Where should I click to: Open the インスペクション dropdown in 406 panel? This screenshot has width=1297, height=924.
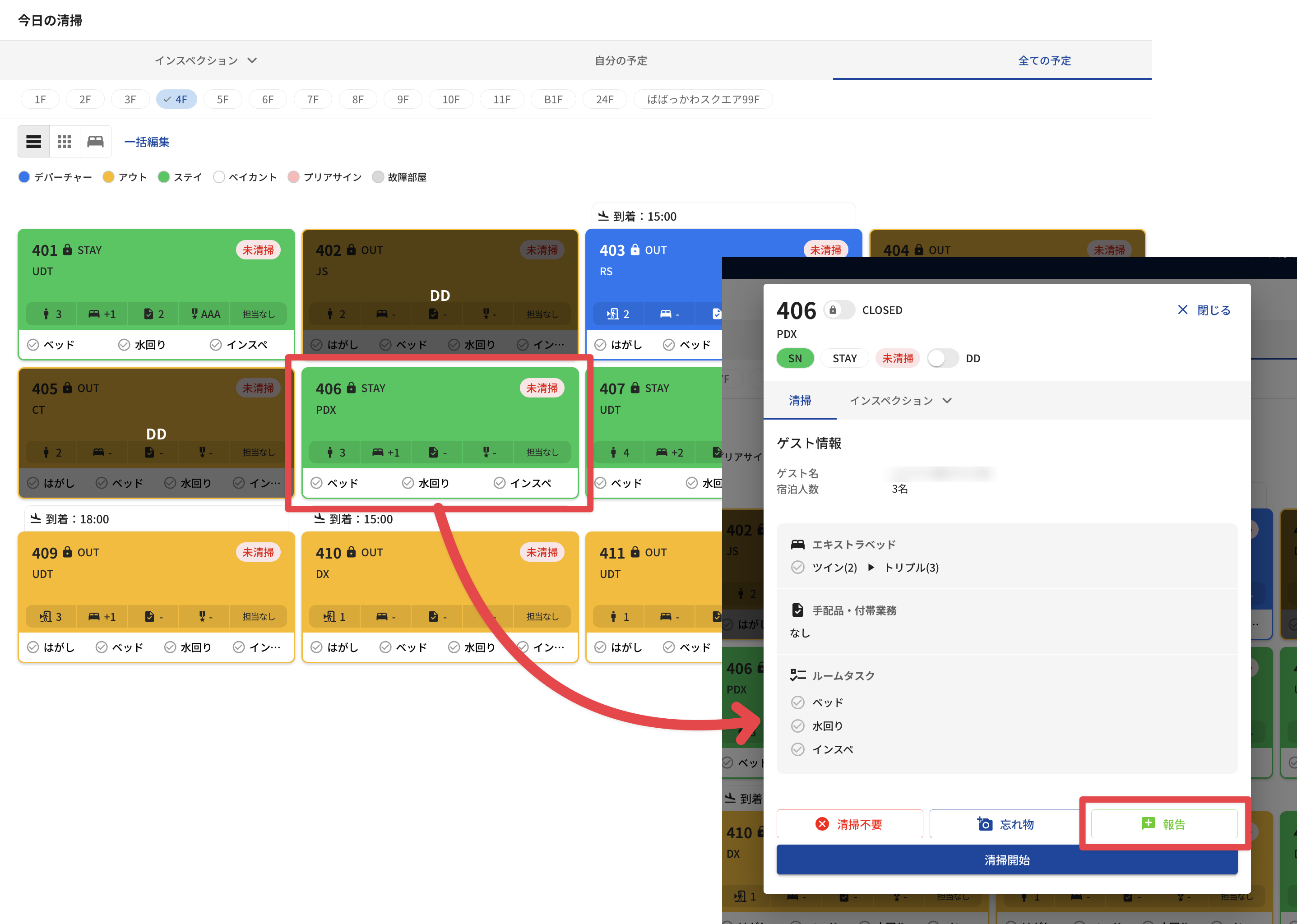[x=900, y=401]
